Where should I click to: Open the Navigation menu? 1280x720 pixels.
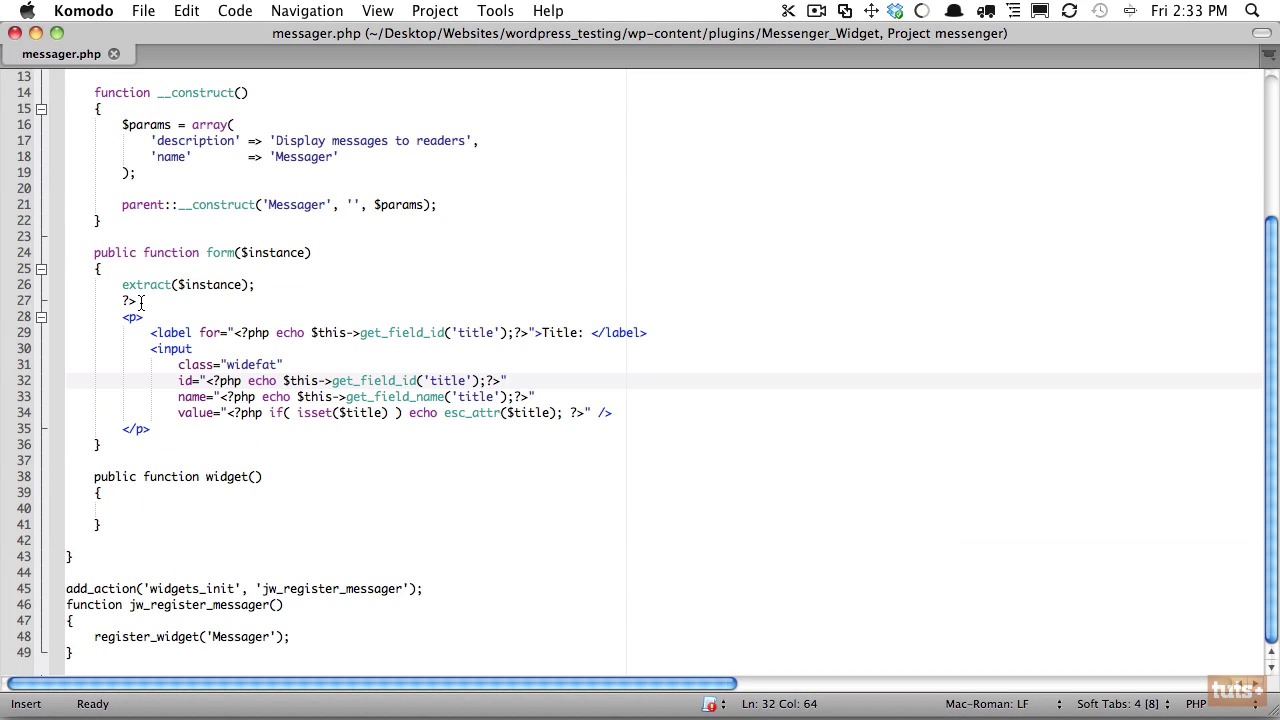coord(306,11)
